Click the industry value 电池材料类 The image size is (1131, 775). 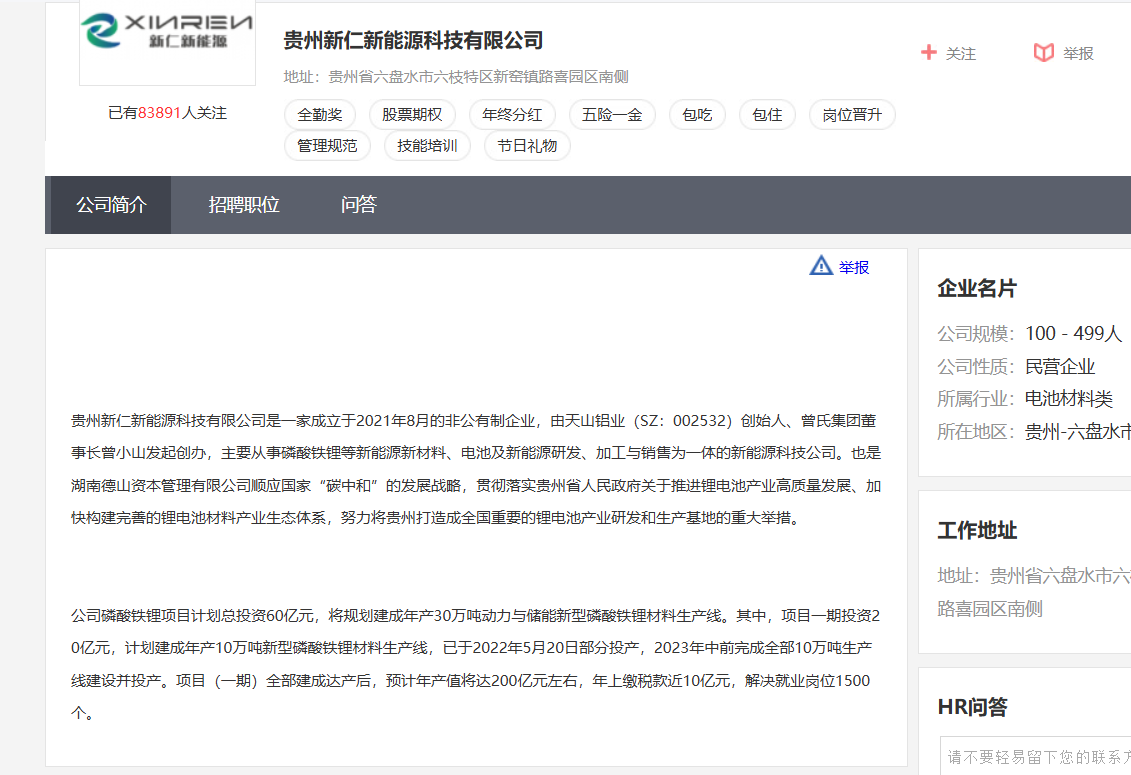(x=1068, y=398)
